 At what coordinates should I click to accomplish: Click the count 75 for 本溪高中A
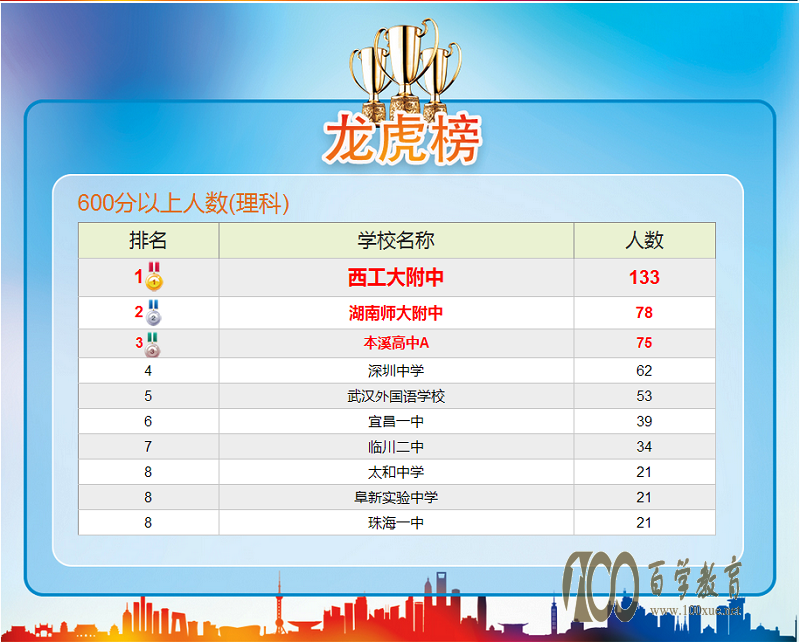coord(644,343)
